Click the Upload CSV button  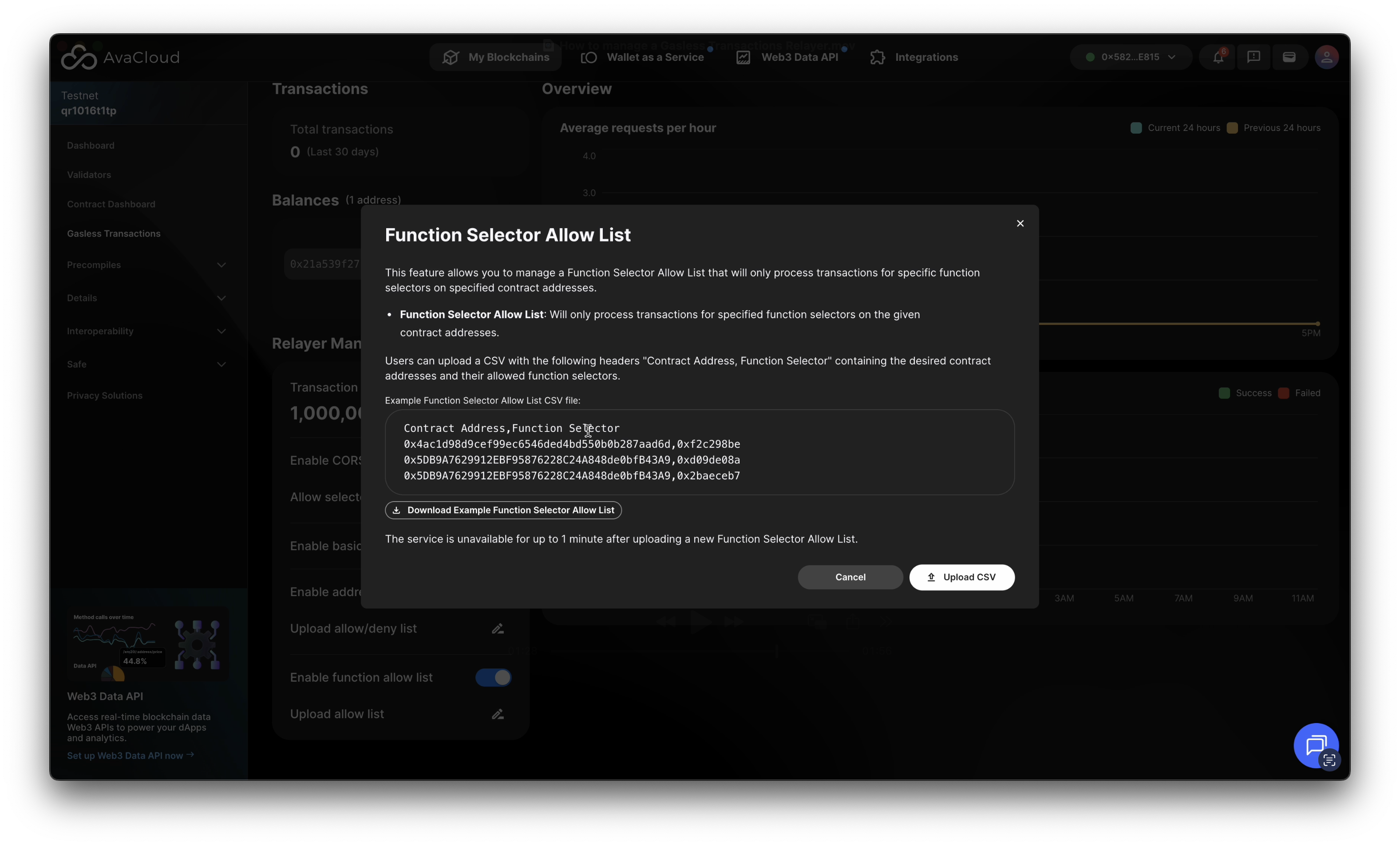pyautogui.click(x=961, y=577)
